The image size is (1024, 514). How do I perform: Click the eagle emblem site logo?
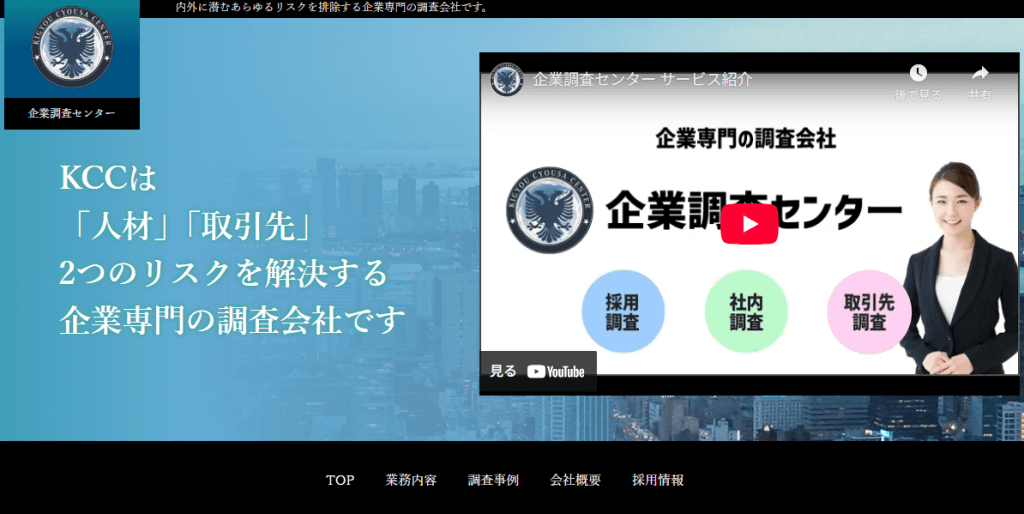[x=71, y=50]
